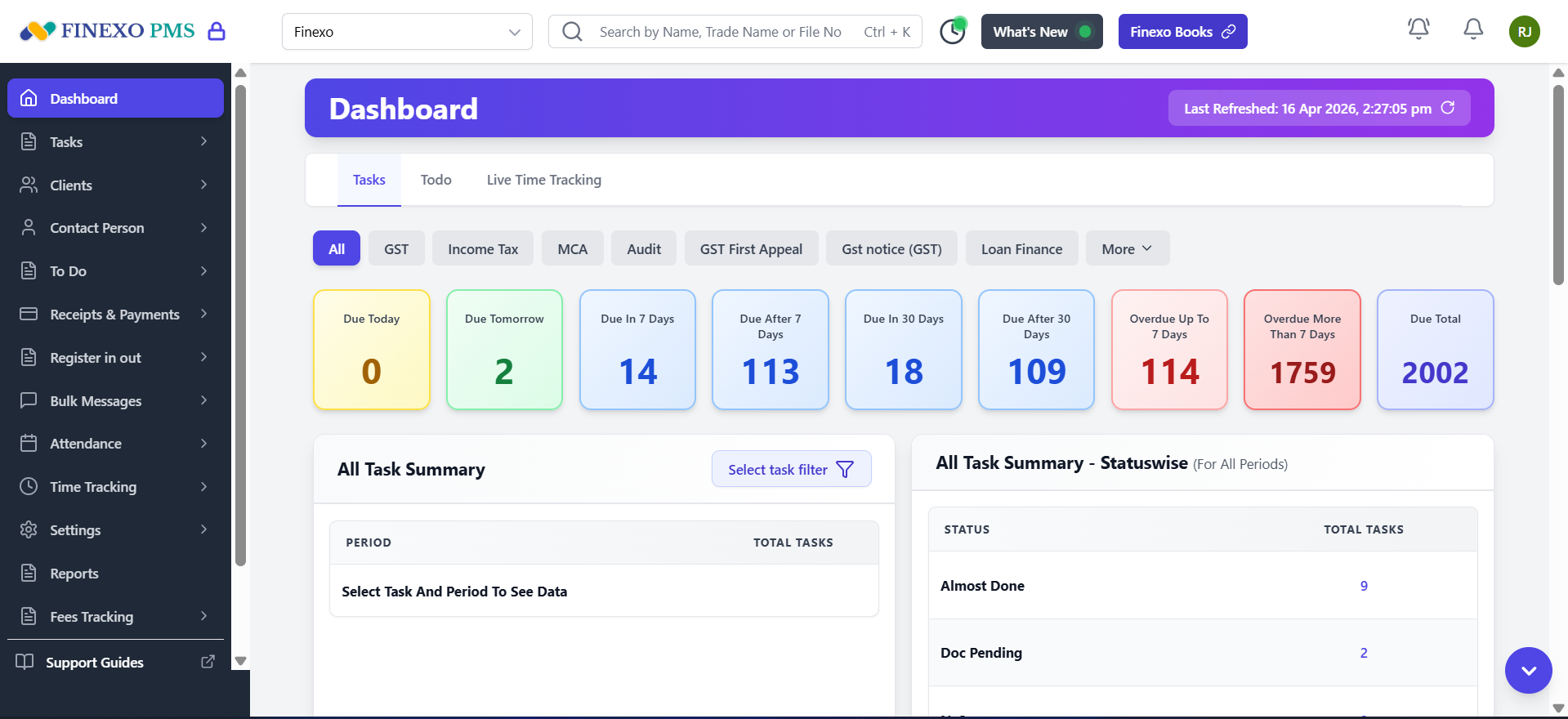Open Finexo Books link button
The height and width of the screenshot is (719, 1568).
click(1182, 32)
